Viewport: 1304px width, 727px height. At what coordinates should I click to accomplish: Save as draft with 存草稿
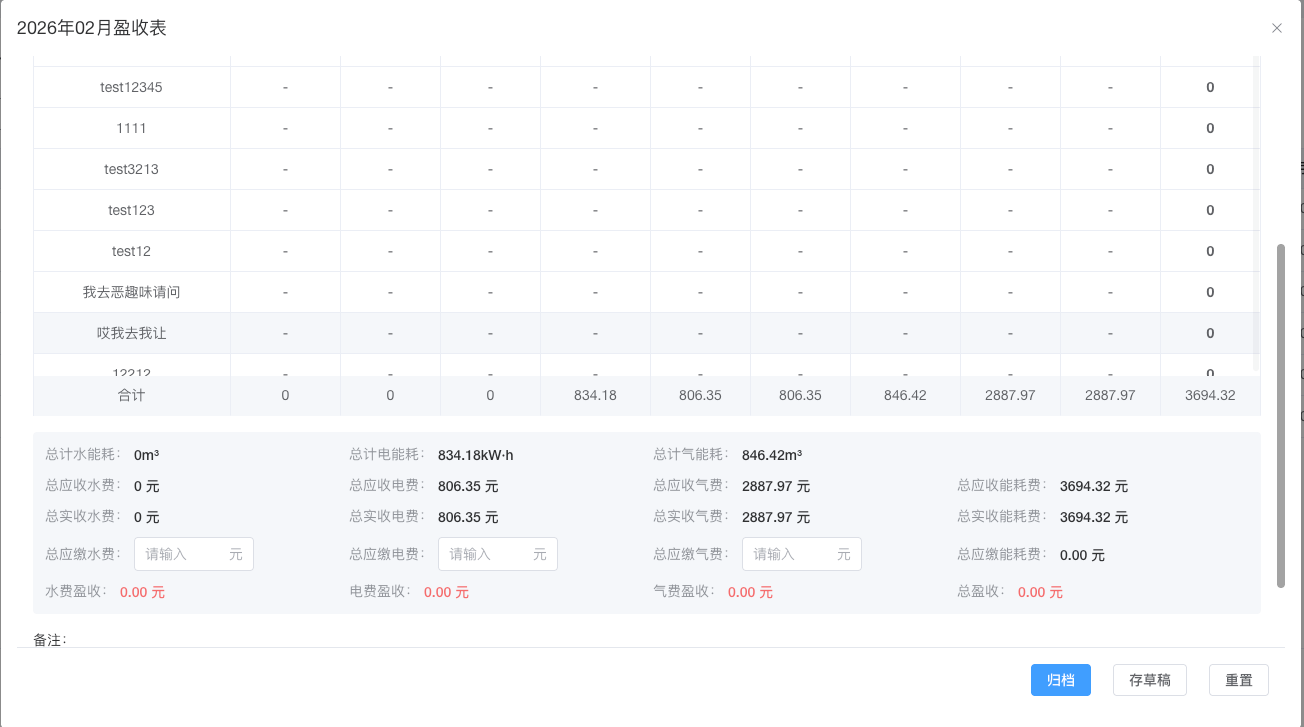click(x=1150, y=680)
